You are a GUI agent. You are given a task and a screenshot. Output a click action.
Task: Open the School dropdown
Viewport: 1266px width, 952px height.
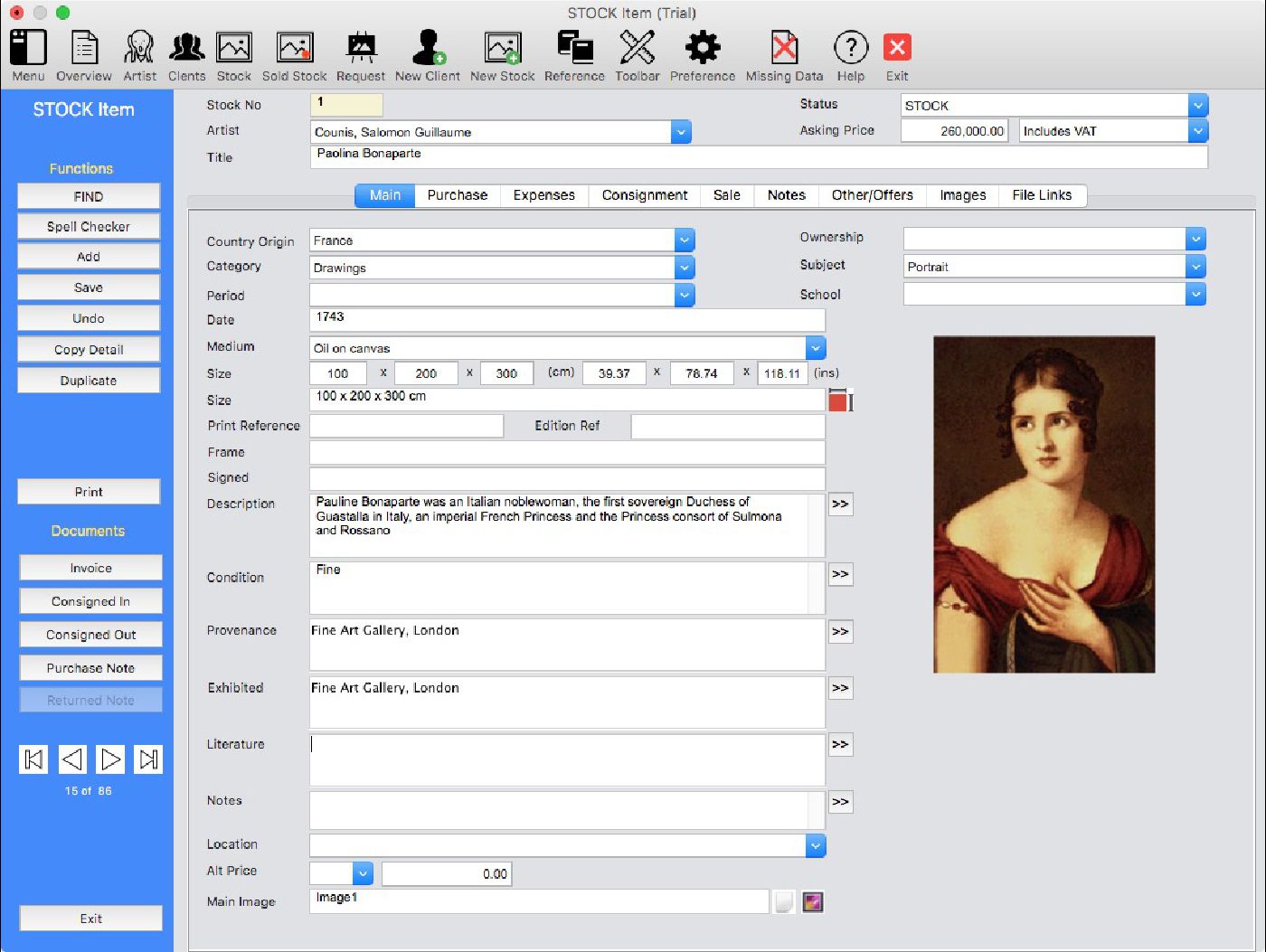pos(1195,294)
